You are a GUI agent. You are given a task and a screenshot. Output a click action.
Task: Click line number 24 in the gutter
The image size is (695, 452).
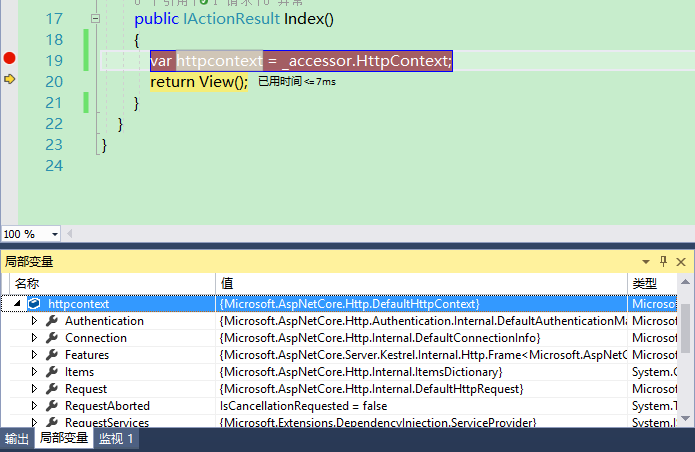coord(54,166)
